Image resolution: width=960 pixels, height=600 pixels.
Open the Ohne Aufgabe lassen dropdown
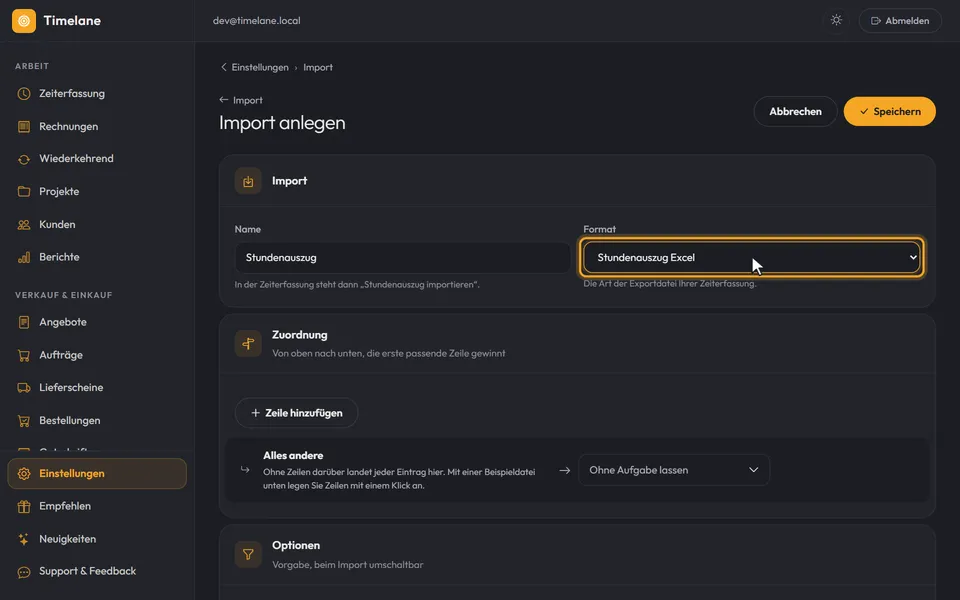click(673, 470)
